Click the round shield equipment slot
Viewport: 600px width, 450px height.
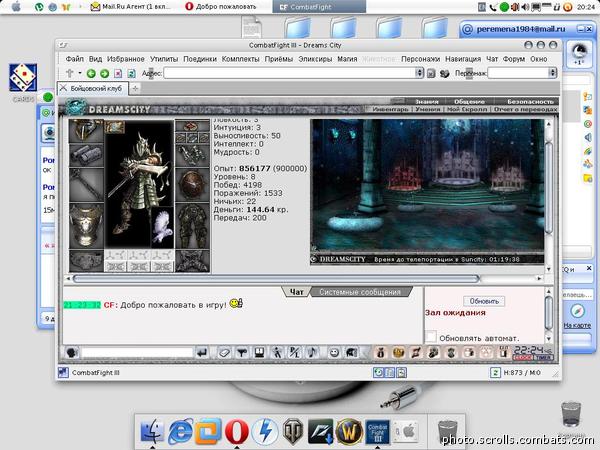[x=192, y=185]
